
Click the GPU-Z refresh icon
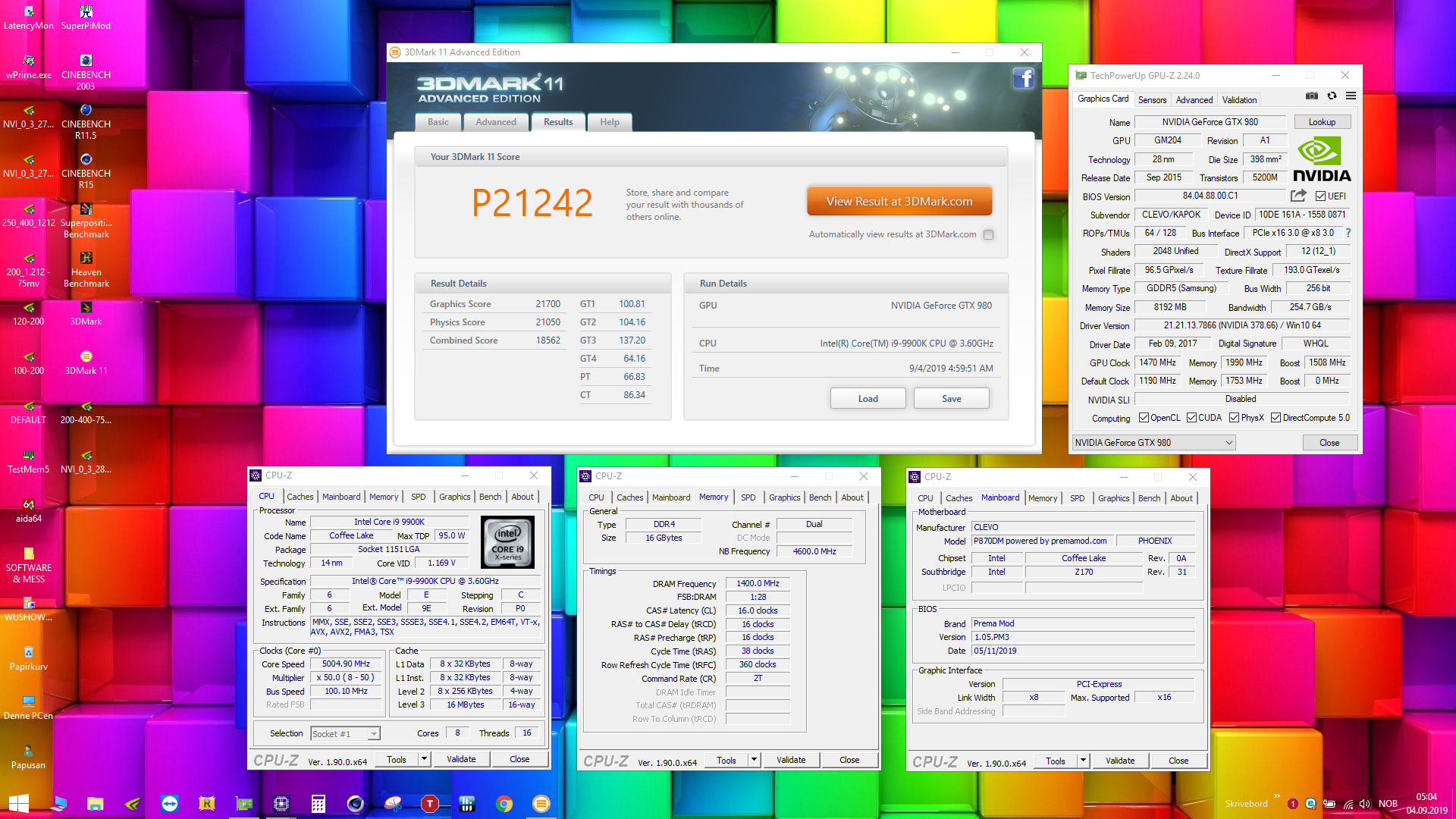tap(1332, 96)
